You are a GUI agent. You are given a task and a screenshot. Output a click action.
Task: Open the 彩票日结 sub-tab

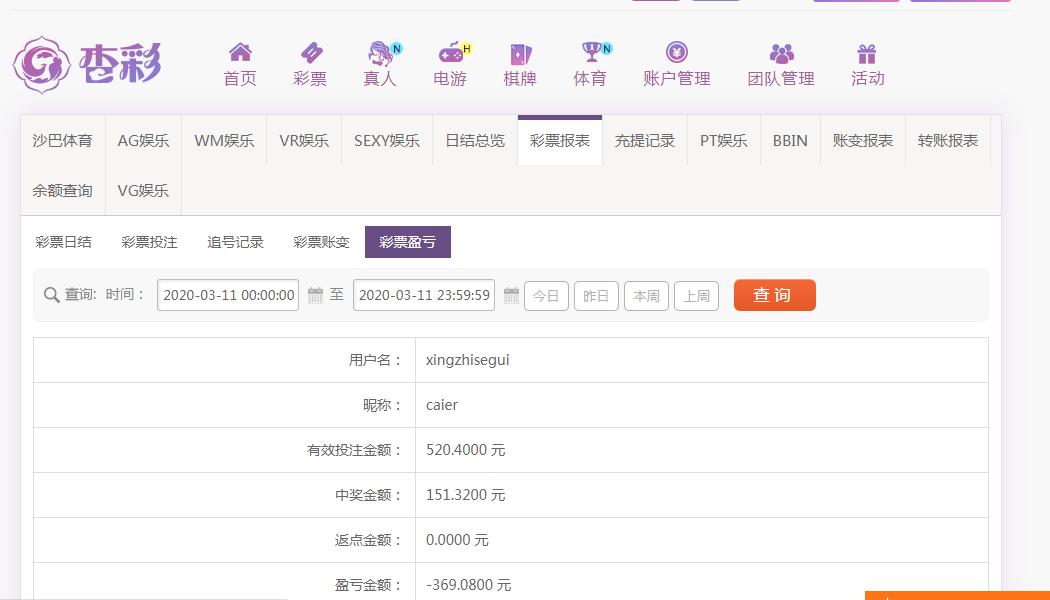64,242
